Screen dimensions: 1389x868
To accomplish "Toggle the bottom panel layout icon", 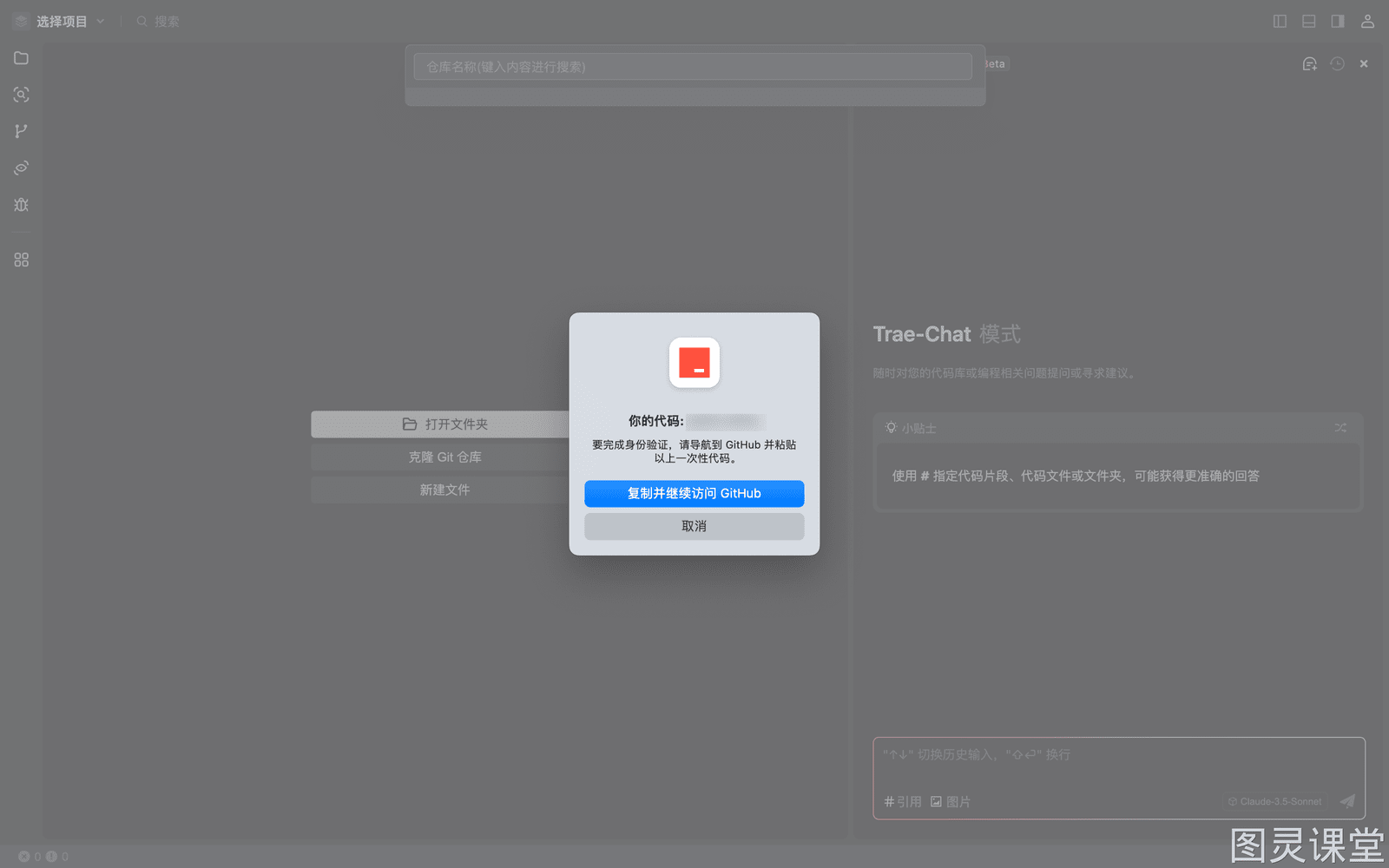I will pos(1309,22).
